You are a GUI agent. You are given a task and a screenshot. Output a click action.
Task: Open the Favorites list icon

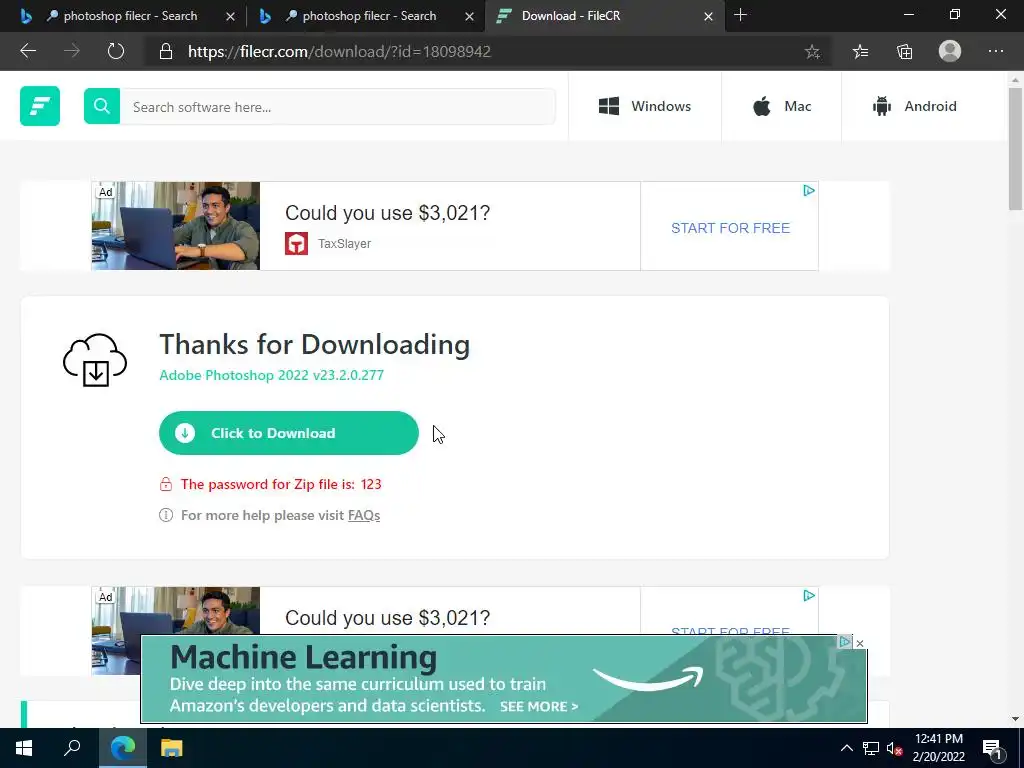(x=861, y=52)
